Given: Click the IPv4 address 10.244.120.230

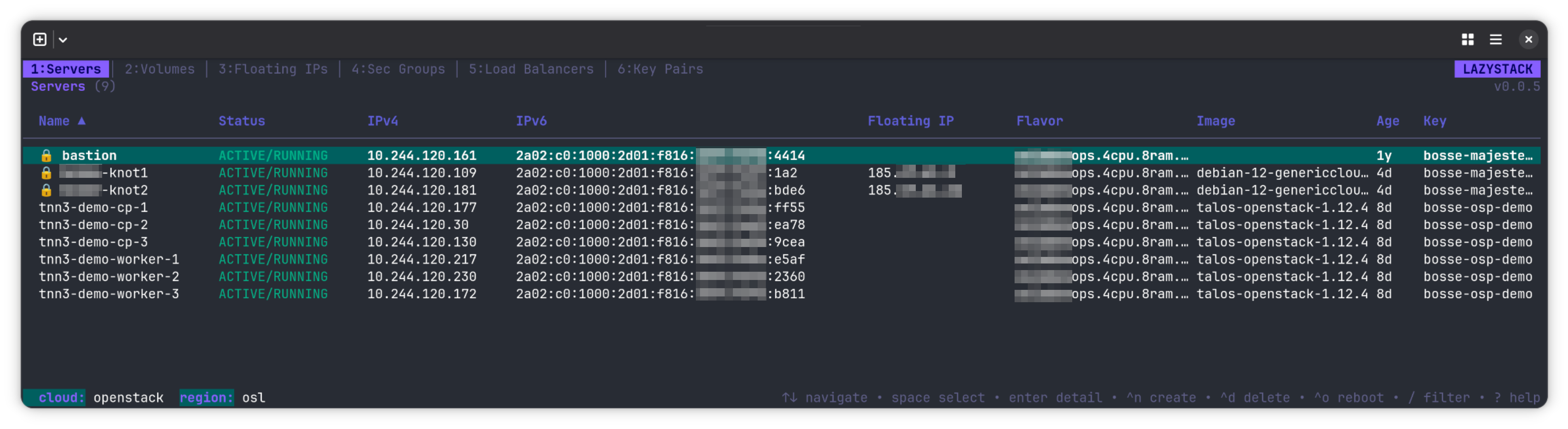Looking at the screenshot, I should pos(421,276).
